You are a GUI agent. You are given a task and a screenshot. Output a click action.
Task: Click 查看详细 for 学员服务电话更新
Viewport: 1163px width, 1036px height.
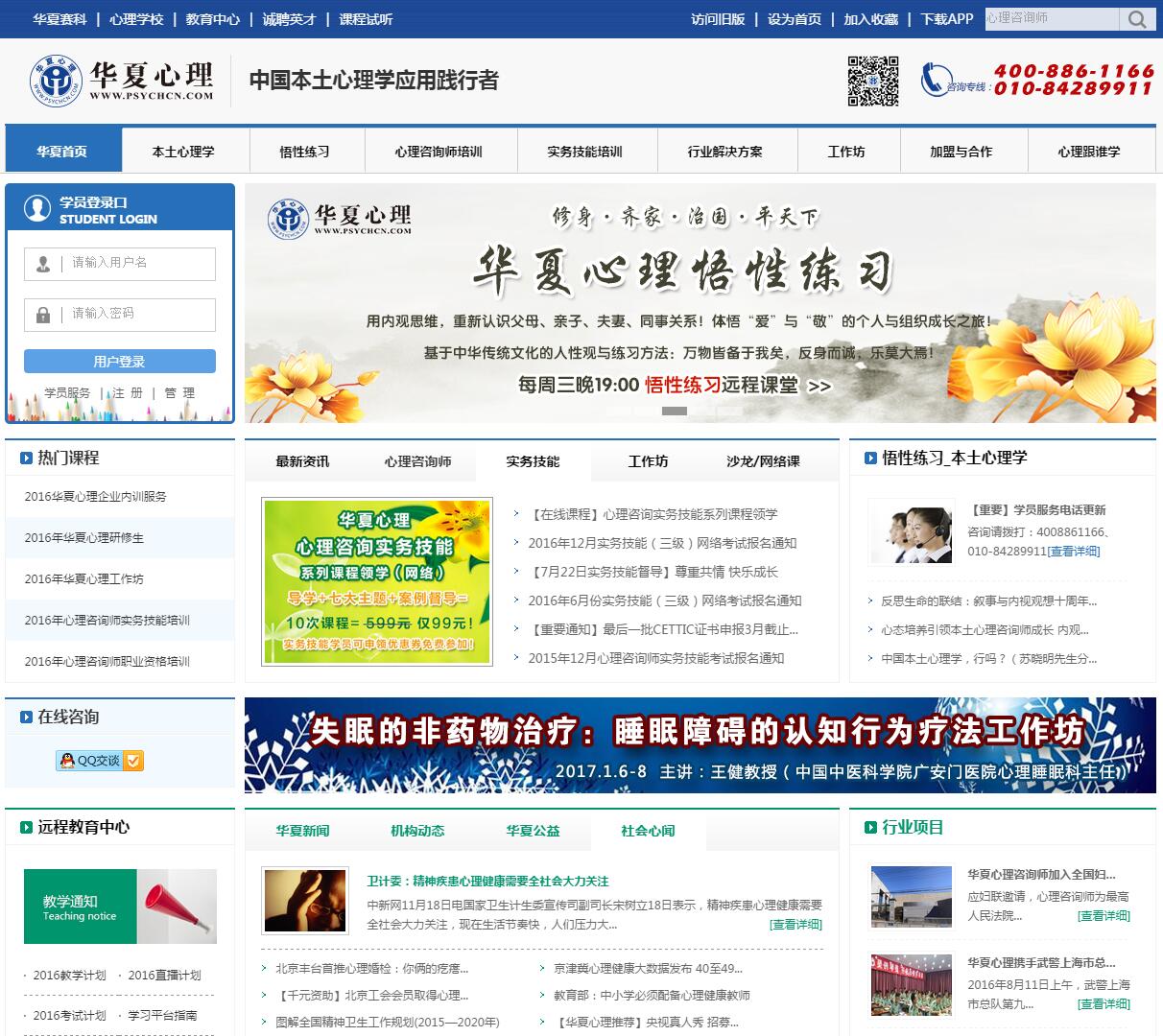click(1074, 552)
